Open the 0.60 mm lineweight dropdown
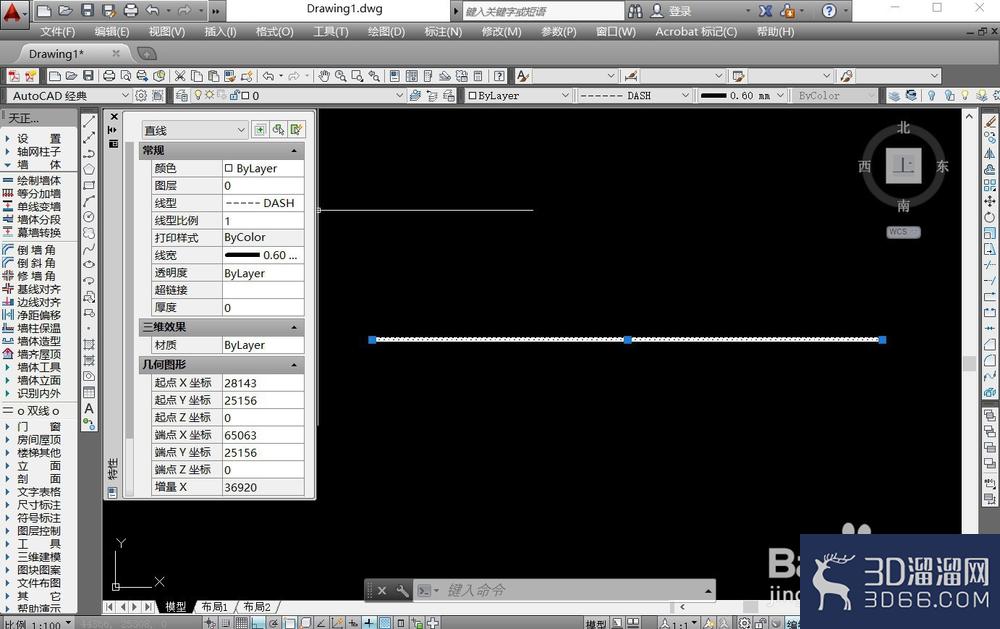This screenshot has height=629, width=1000. pyautogui.click(x=779, y=96)
